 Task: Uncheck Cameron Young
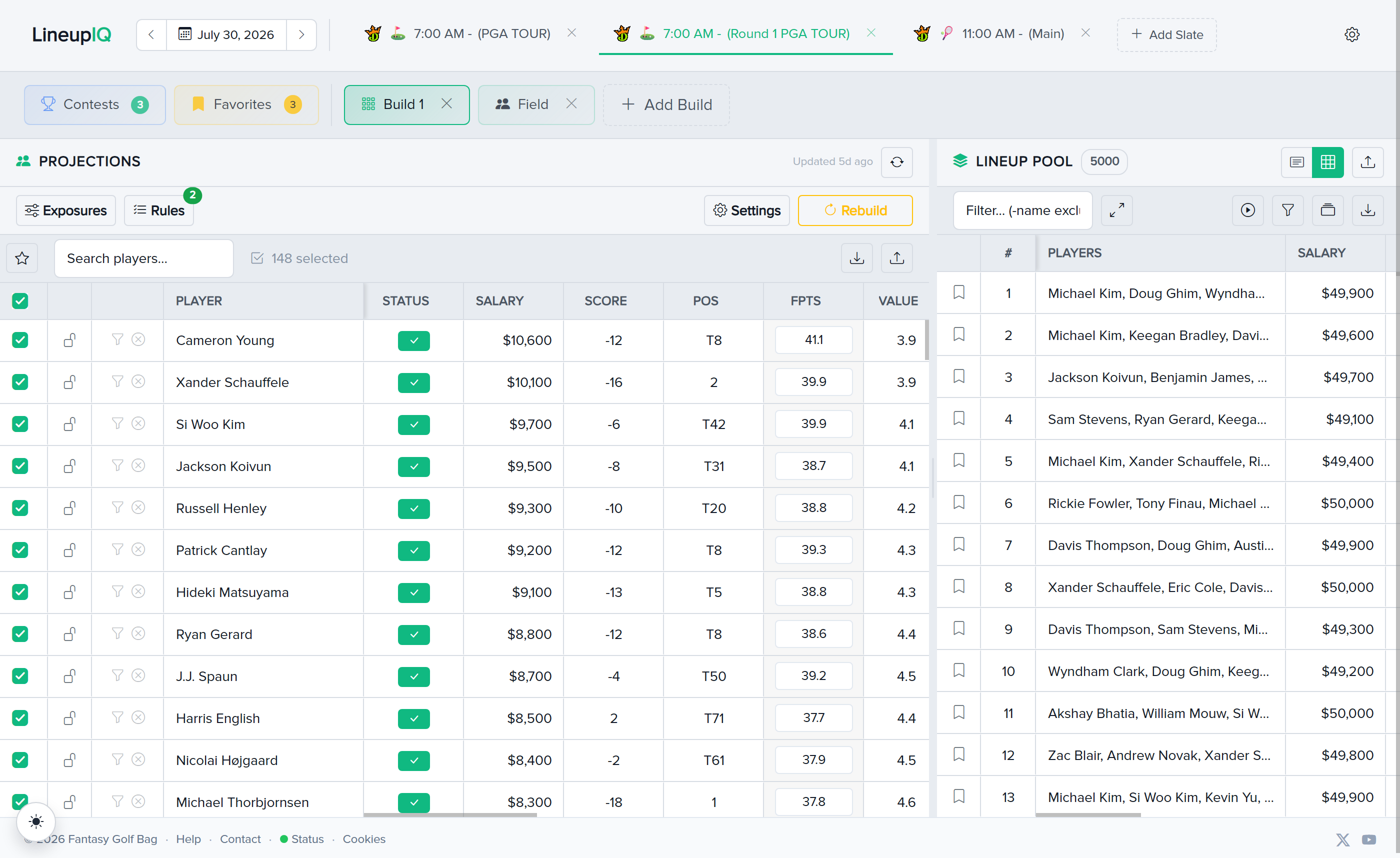pyautogui.click(x=20, y=340)
